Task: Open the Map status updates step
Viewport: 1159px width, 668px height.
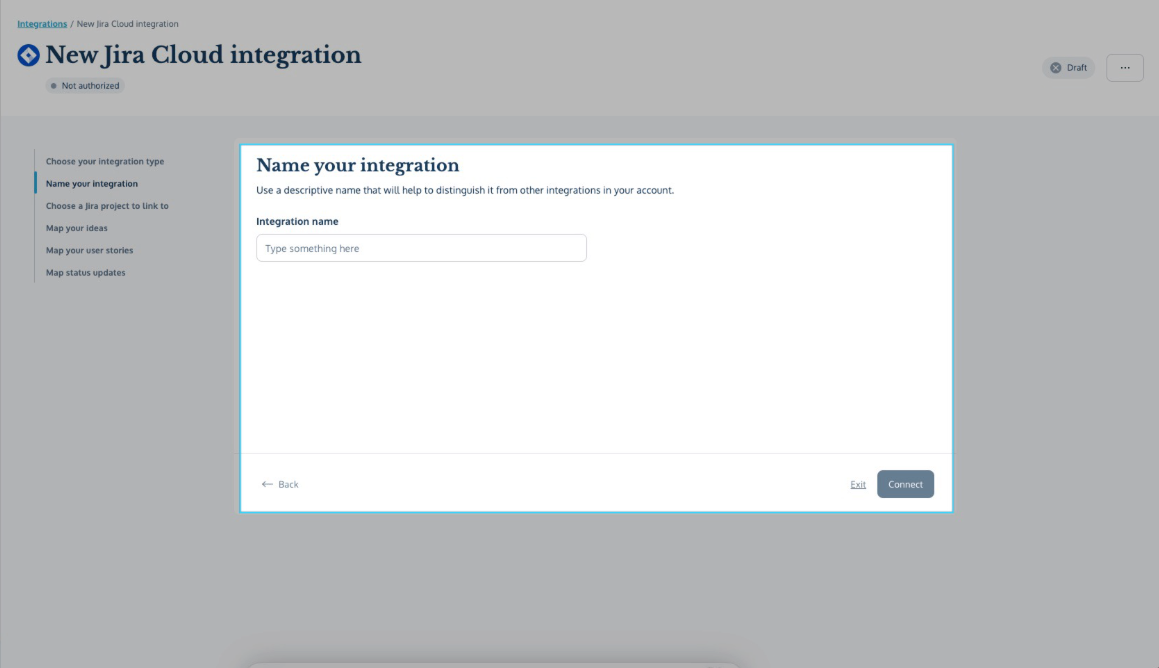Action: pos(86,272)
